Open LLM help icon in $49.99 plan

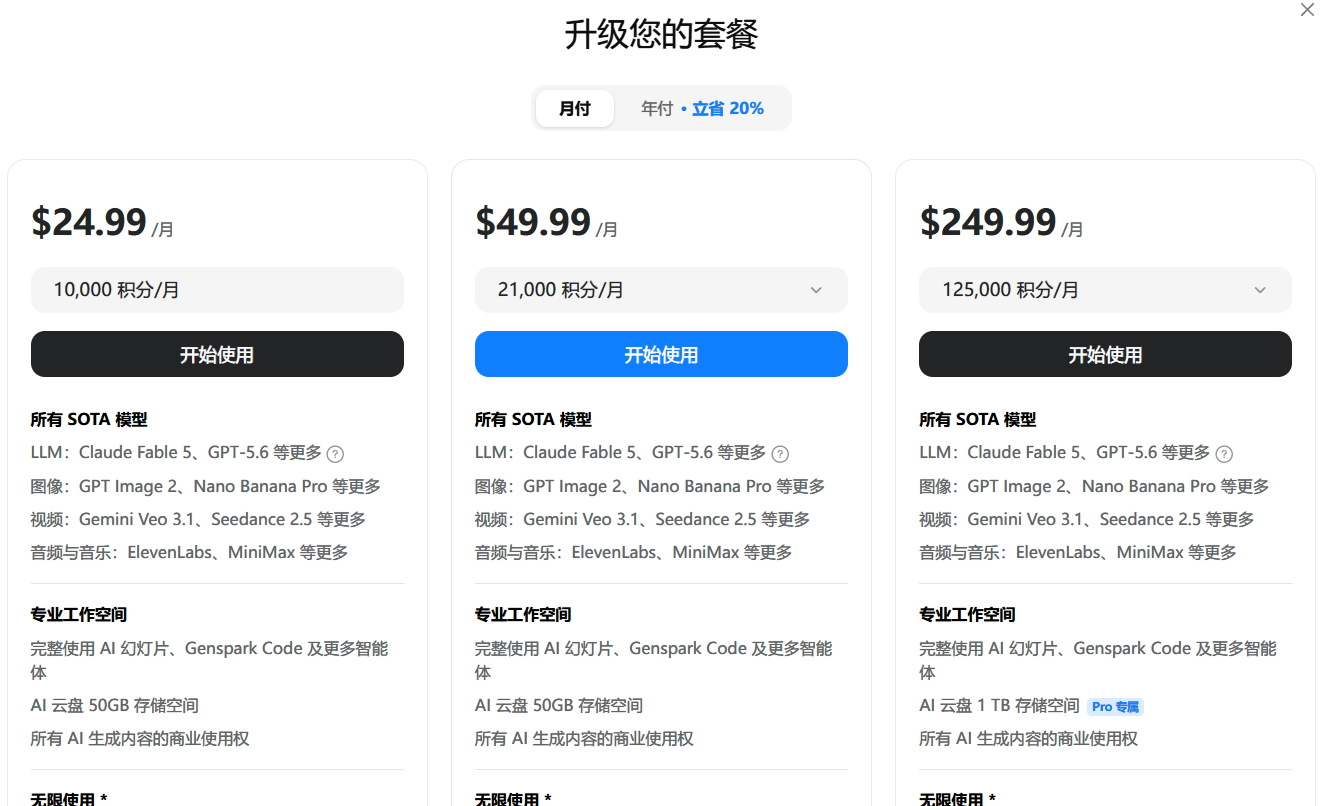pyautogui.click(x=780, y=454)
